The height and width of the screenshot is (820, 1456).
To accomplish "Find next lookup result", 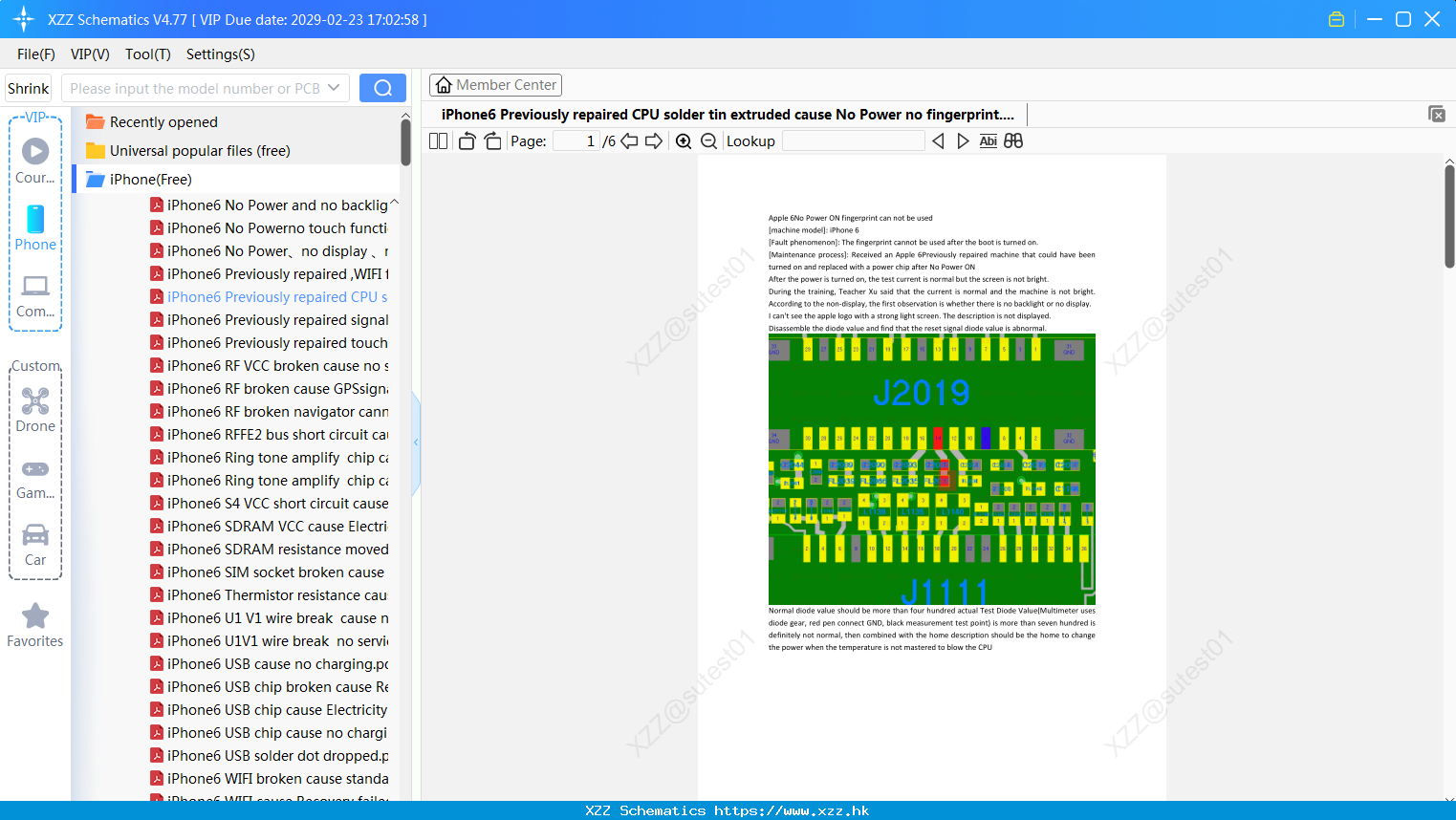I will pos(963,140).
